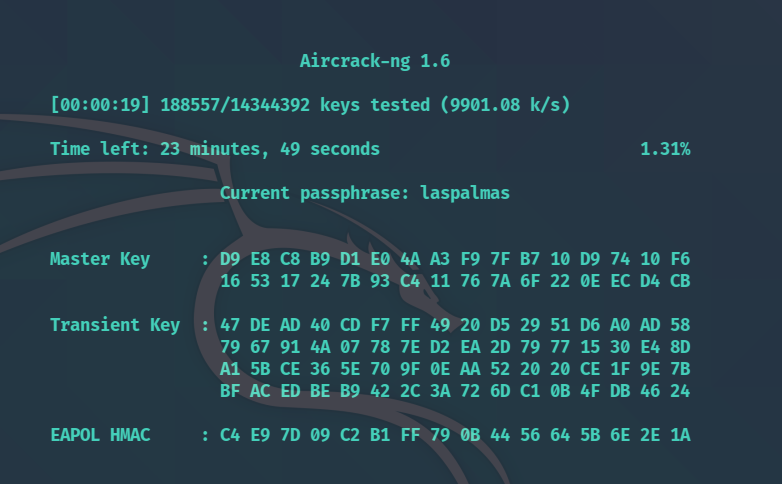The image size is (782, 484).
Task: Click the (9901.08 k/s) speed value
Action: [505, 105]
